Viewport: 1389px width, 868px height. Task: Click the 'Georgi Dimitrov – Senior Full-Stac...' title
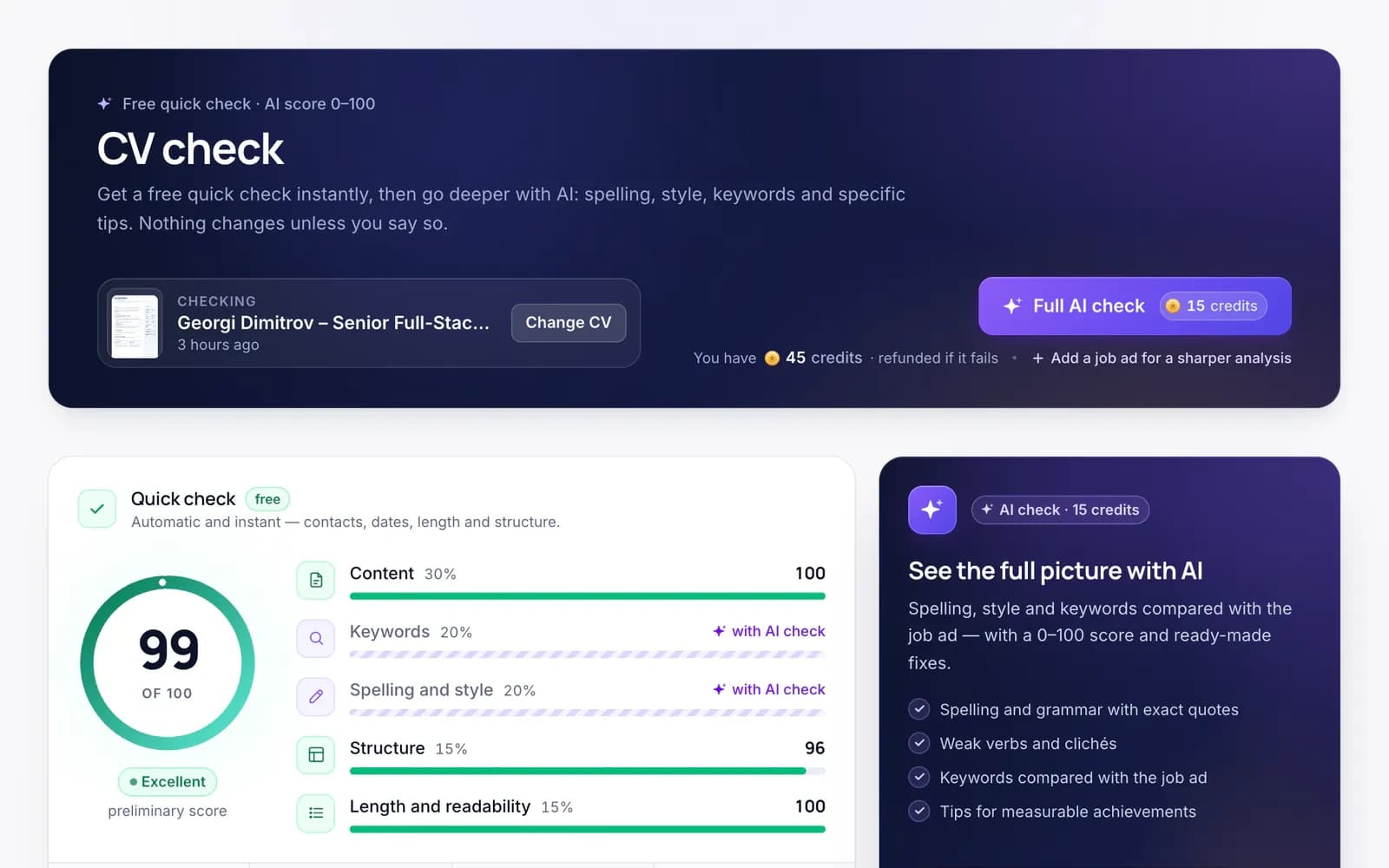[x=333, y=322]
